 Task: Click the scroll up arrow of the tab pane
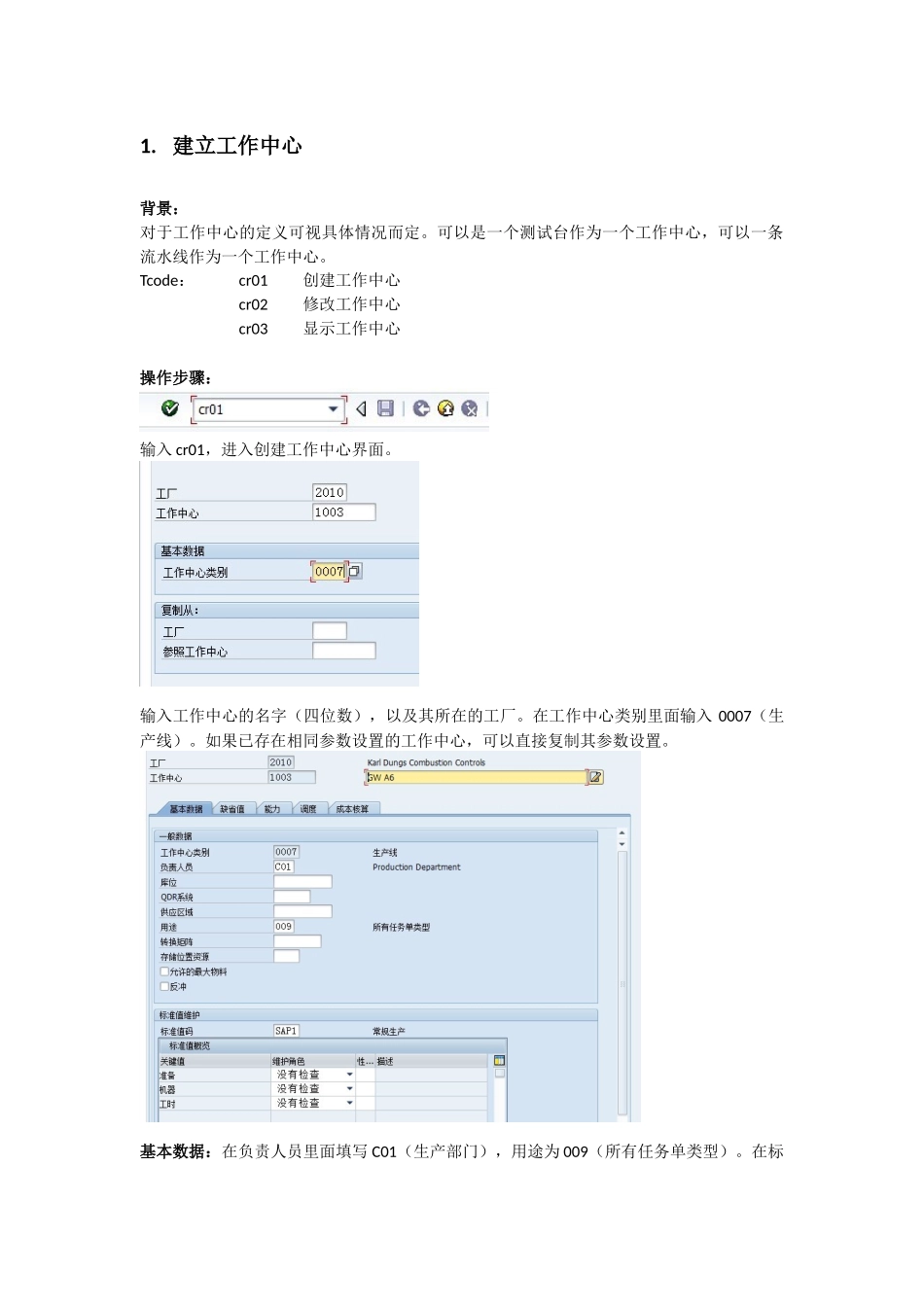pos(622,833)
